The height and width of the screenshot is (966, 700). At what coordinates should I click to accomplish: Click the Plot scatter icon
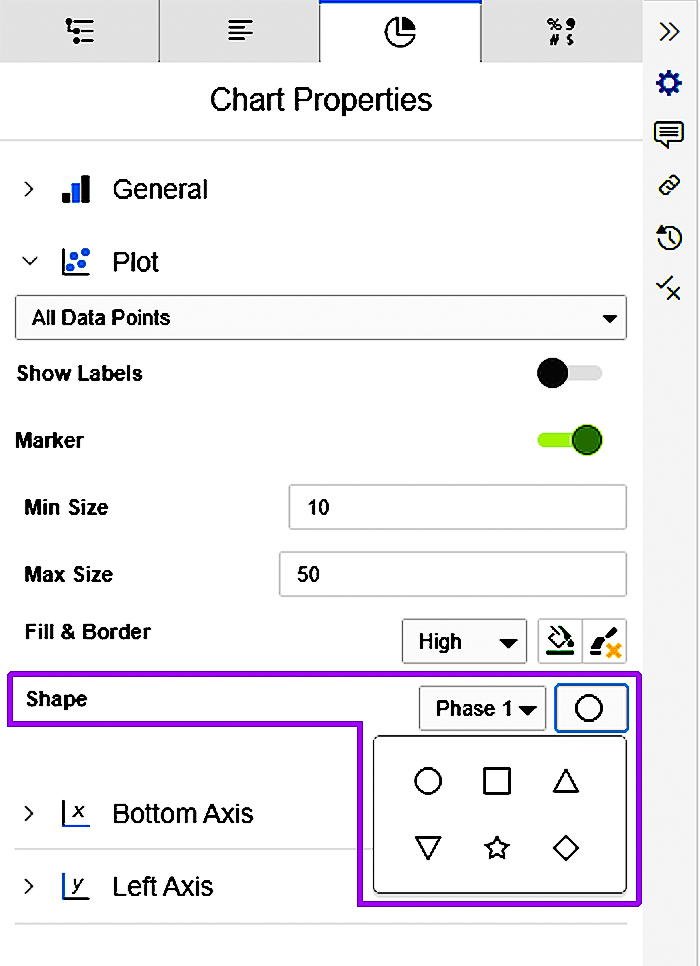coord(76,261)
